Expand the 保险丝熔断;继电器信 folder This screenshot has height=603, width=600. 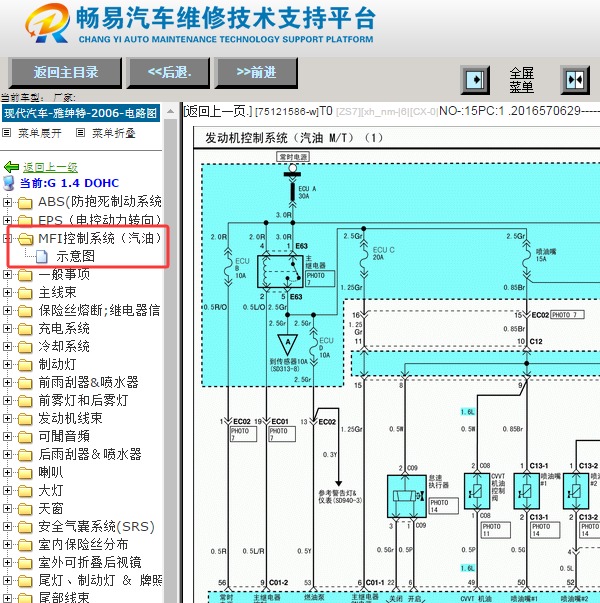pos(7,310)
